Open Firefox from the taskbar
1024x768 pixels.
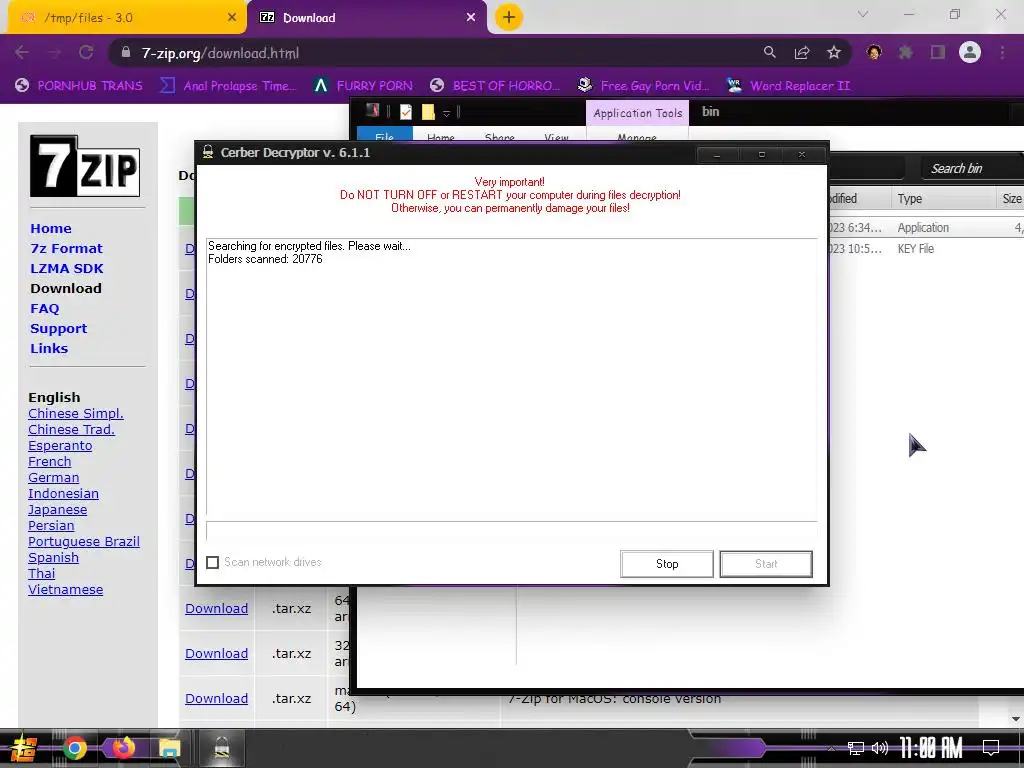123,748
